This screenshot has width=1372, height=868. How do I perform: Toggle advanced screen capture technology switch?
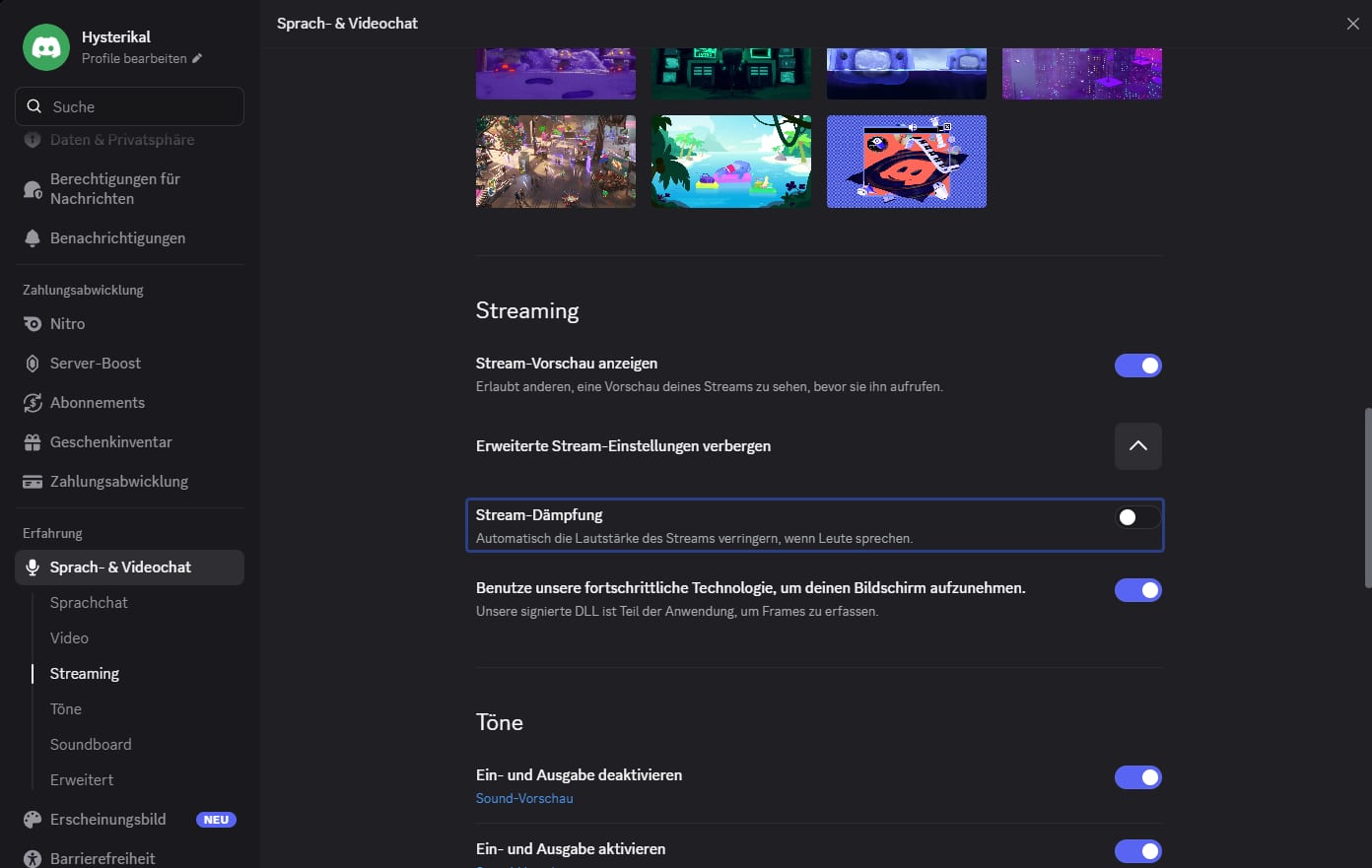click(1138, 590)
